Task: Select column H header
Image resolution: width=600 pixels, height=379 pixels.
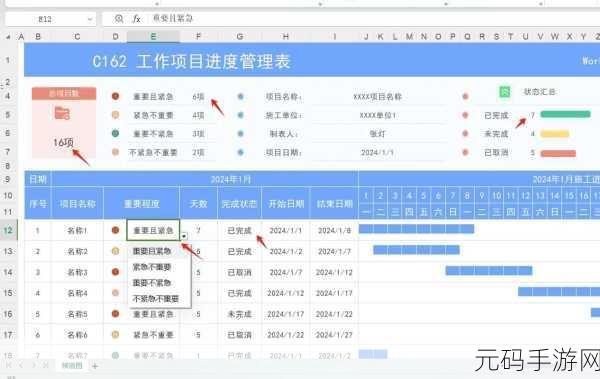Action: (x=286, y=36)
